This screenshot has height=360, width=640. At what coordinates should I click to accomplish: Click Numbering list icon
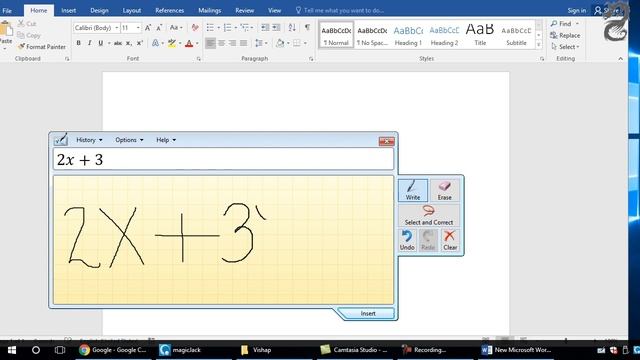pyautogui.click(x=227, y=27)
